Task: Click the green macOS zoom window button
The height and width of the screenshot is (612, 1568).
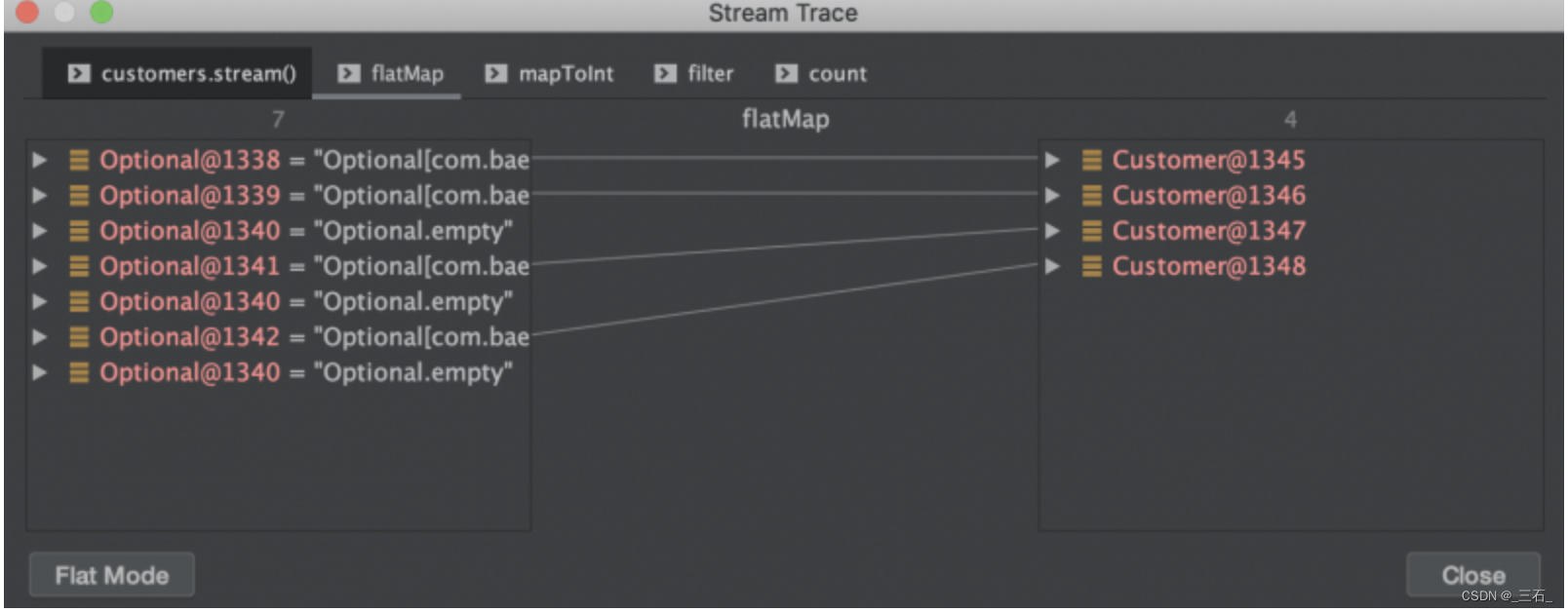Action: pos(101,12)
